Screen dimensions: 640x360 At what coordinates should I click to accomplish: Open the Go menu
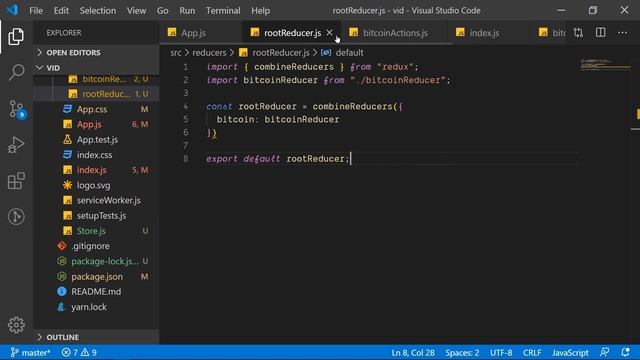point(162,11)
